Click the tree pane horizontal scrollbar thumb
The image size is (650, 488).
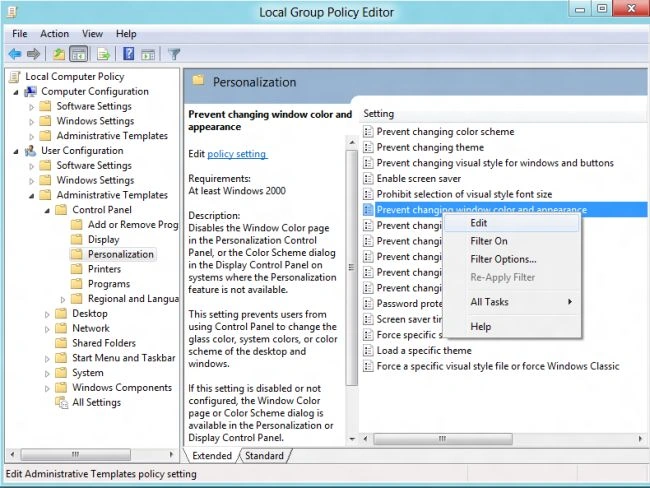point(75,454)
